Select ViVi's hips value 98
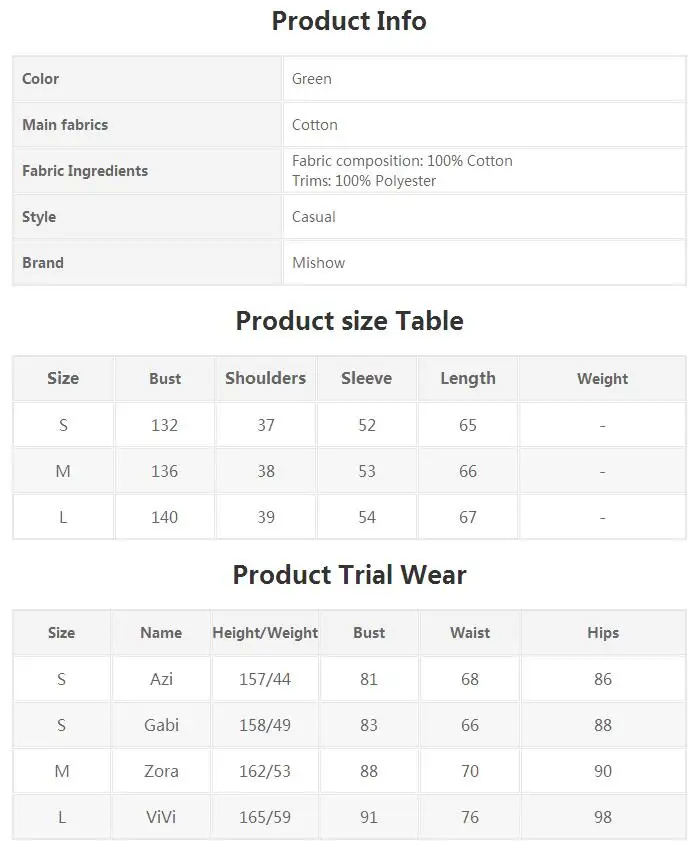Screen dimensions: 700x855 pyautogui.click(x=603, y=817)
